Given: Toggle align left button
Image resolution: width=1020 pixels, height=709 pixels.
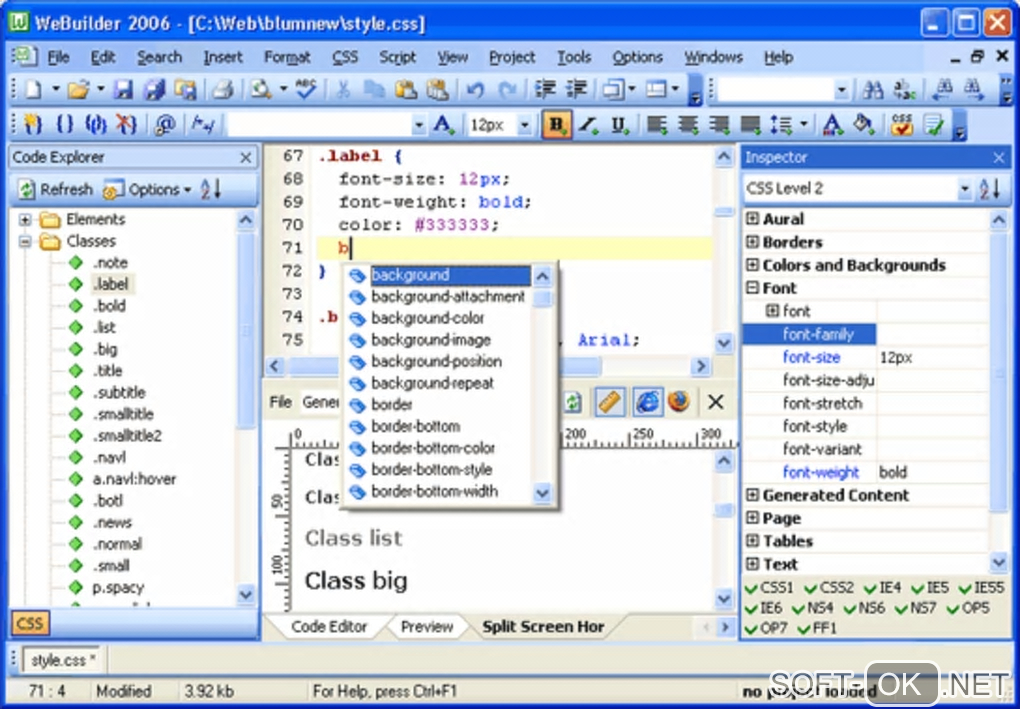Looking at the screenshot, I should (657, 124).
